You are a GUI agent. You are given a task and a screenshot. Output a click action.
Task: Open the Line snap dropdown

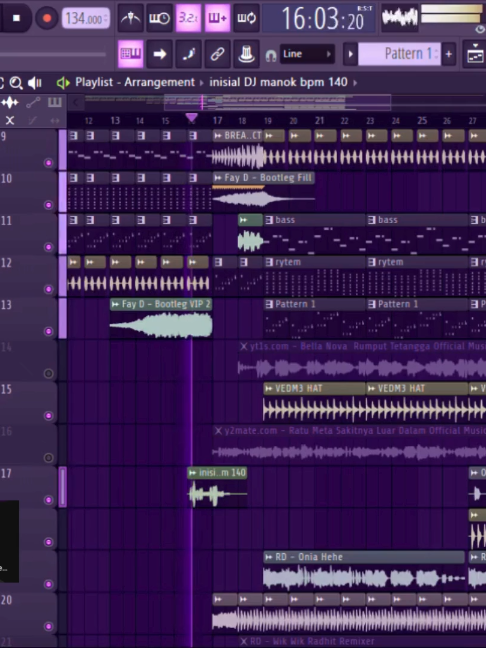[307, 54]
